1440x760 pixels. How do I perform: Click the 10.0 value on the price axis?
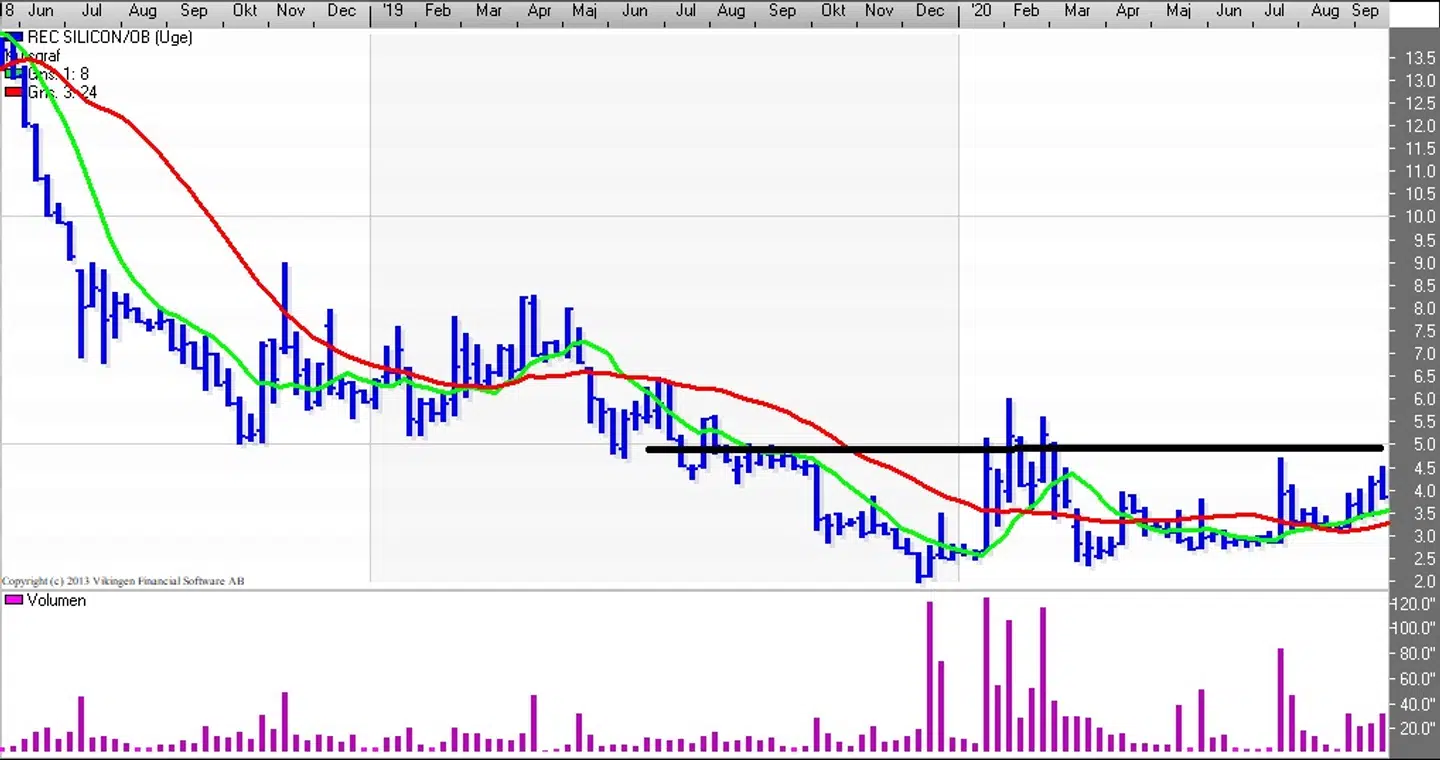tap(1420, 217)
